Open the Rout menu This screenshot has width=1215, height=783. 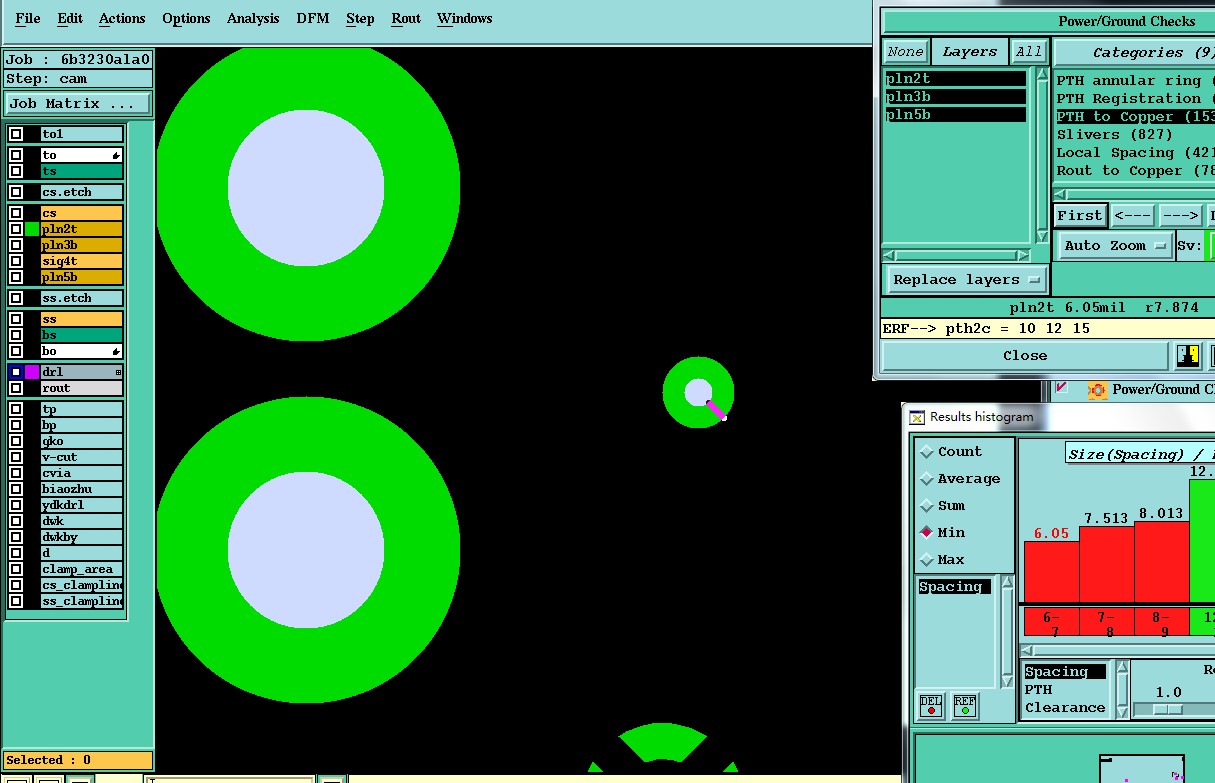406,18
